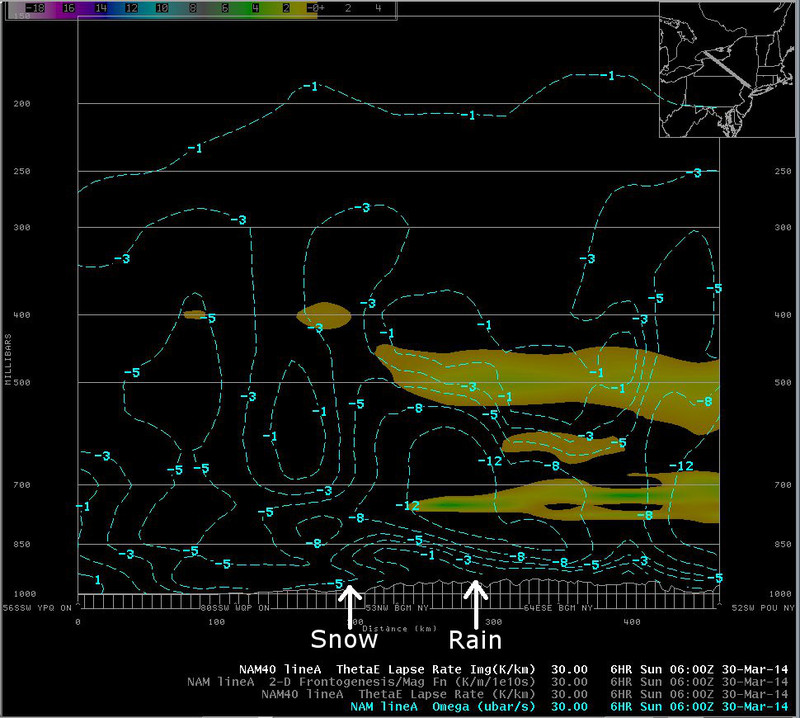Viewport: 800px width, 718px height.
Task: Click the 53NW BGM NY station label
Action: [x=396, y=608]
